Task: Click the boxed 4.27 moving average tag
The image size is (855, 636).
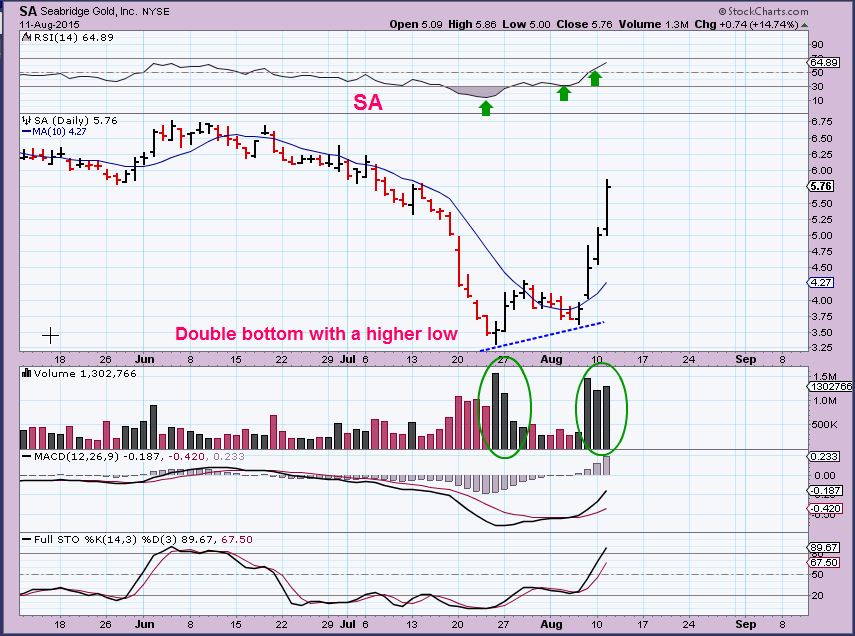Action: [x=821, y=283]
